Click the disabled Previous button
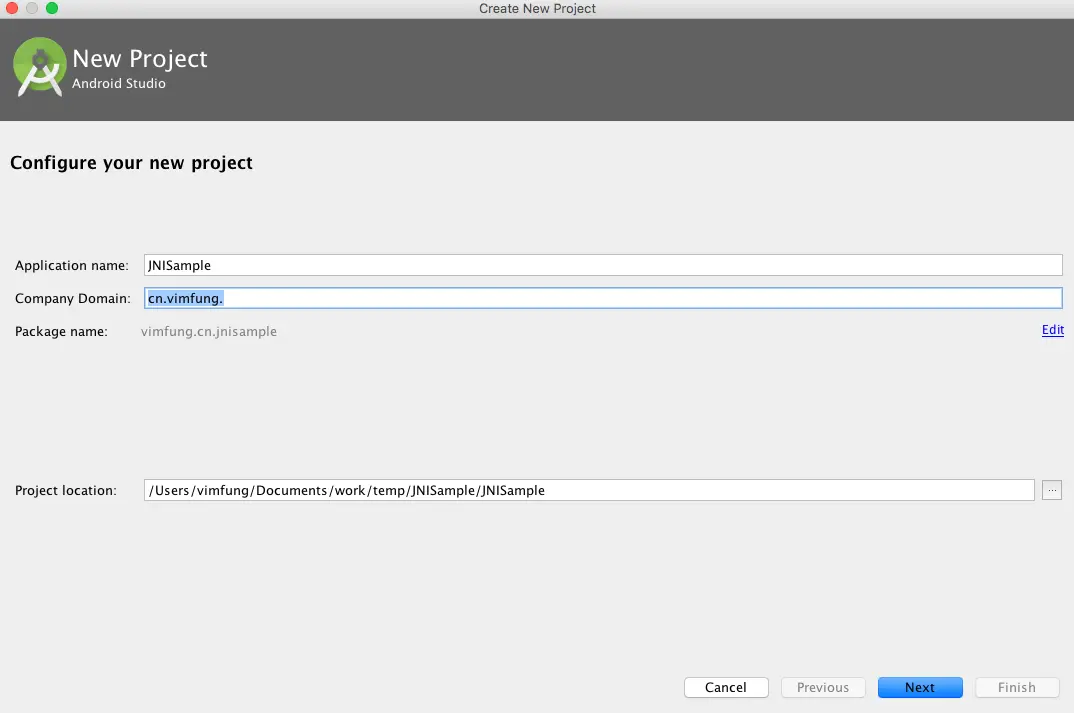Screen dimensions: 1074x713 pyautogui.click(x=823, y=687)
